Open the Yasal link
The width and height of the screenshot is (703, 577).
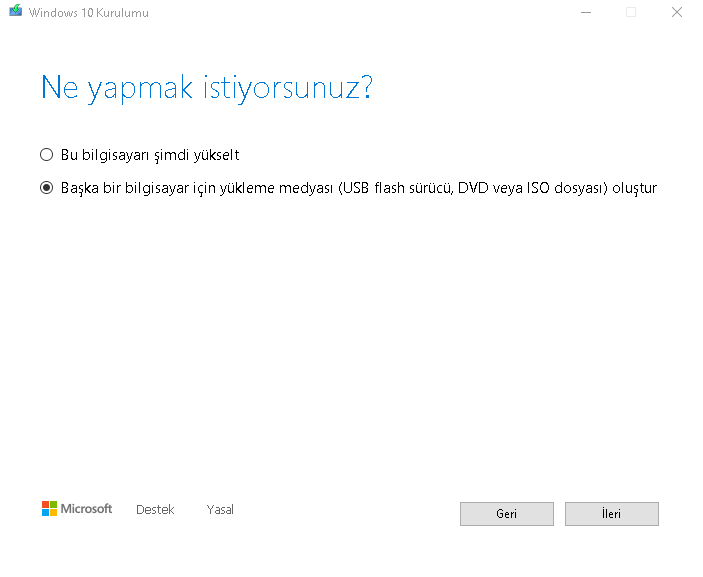(220, 510)
